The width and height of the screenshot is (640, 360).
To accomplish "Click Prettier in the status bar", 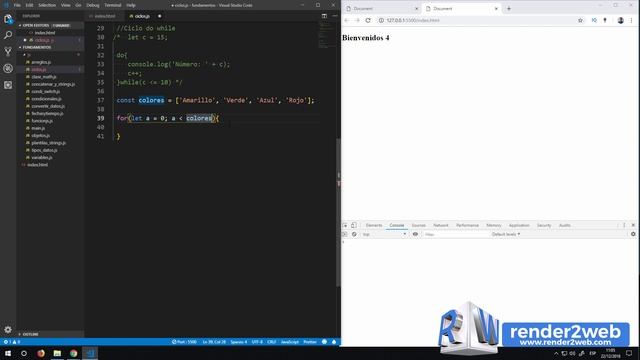I will coord(310,342).
